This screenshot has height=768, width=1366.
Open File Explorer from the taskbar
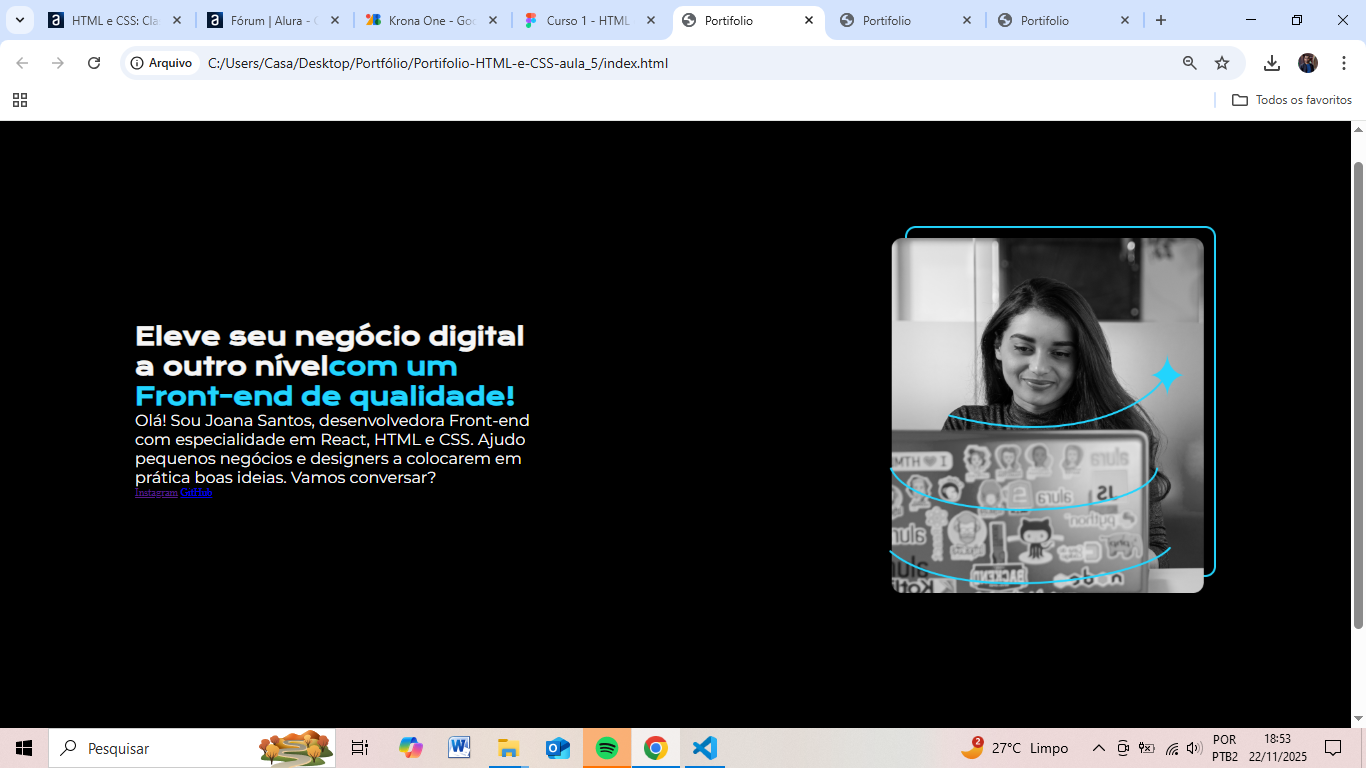[508, 748]
